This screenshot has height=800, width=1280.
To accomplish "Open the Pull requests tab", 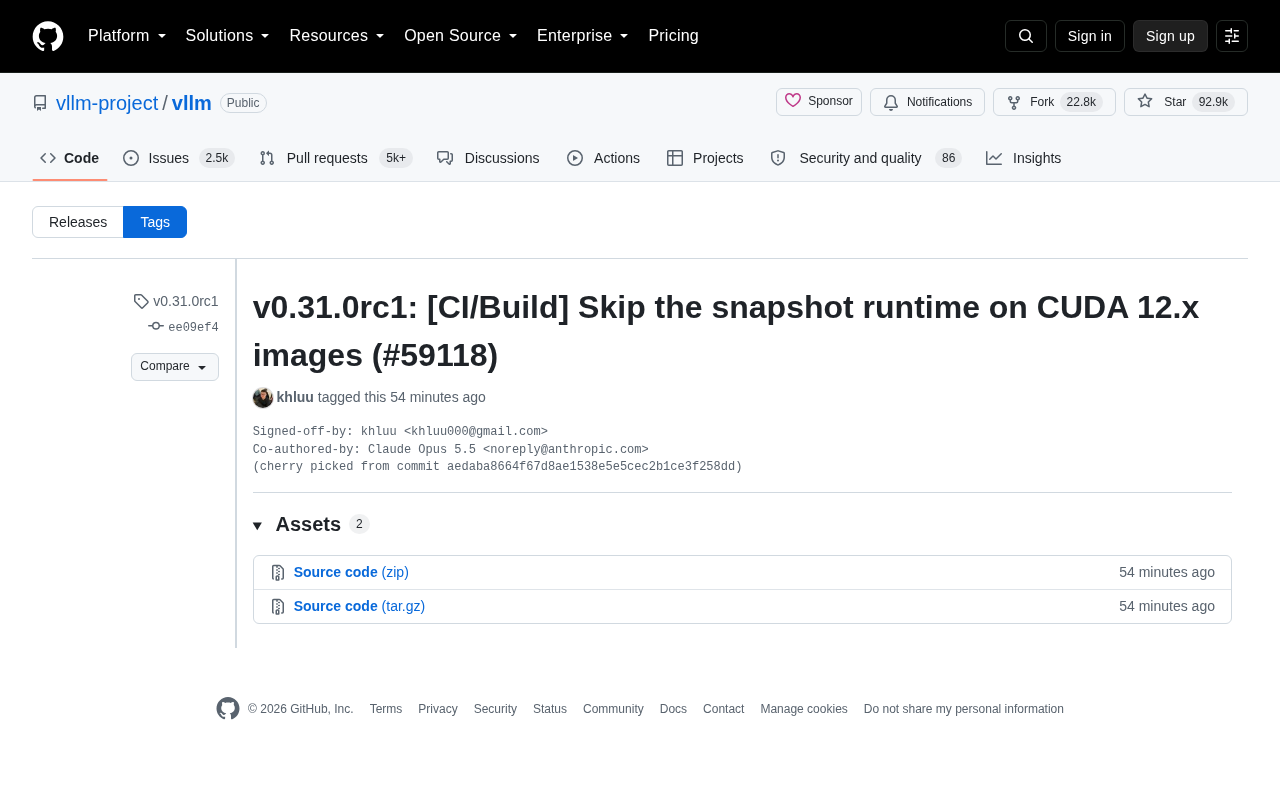I will click(336, 158).
